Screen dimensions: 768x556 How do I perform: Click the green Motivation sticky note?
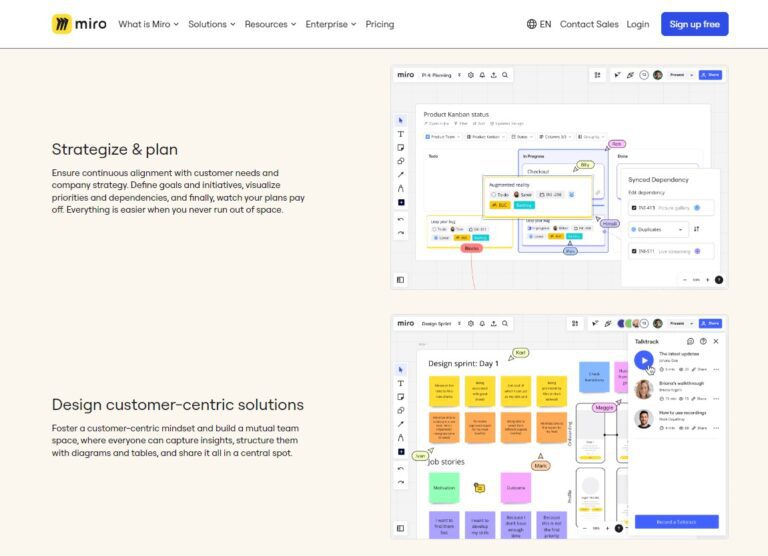coord(444,488)
